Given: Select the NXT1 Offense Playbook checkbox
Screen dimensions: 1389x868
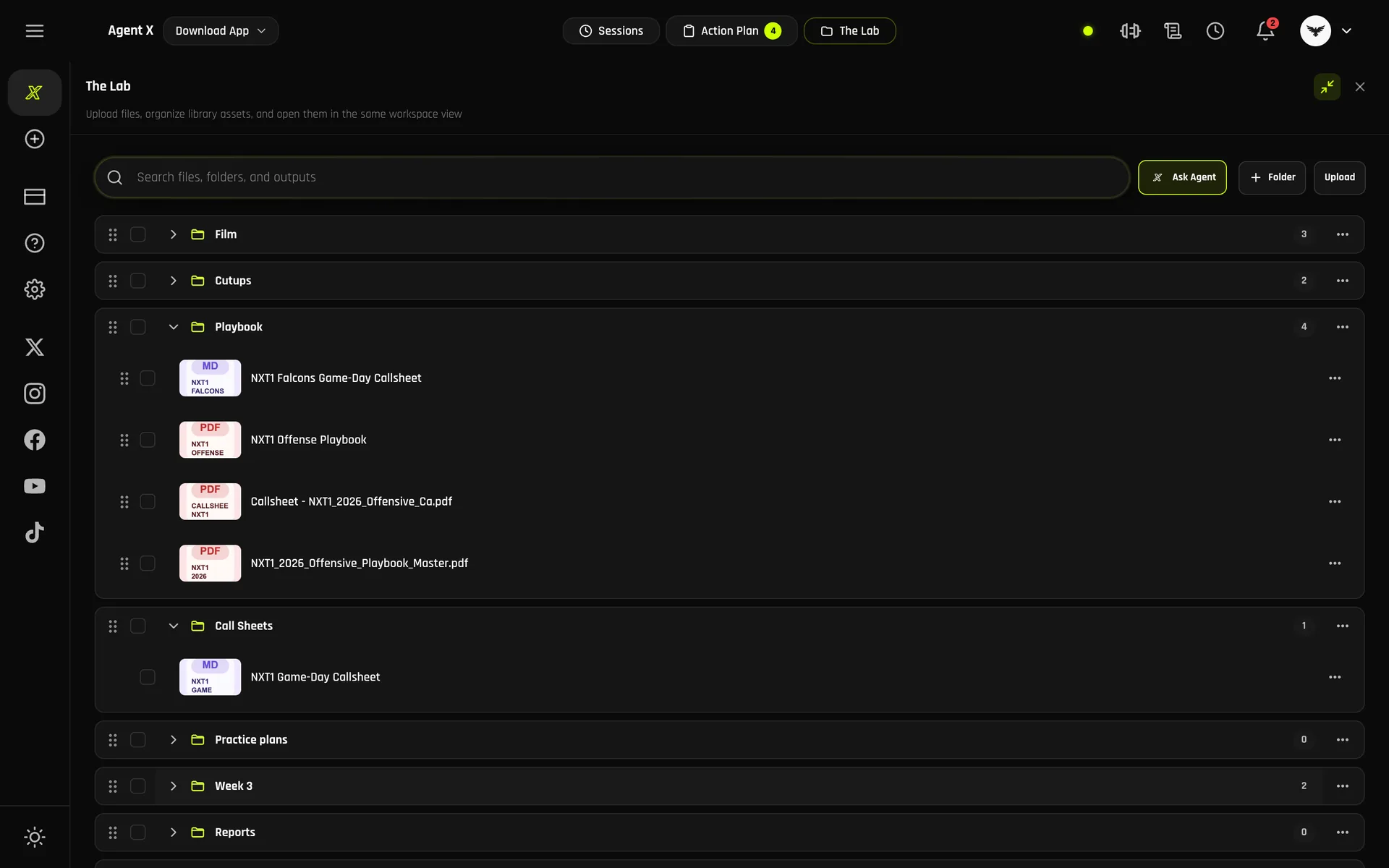Looking at the screenshot, I should pos(148,440).
